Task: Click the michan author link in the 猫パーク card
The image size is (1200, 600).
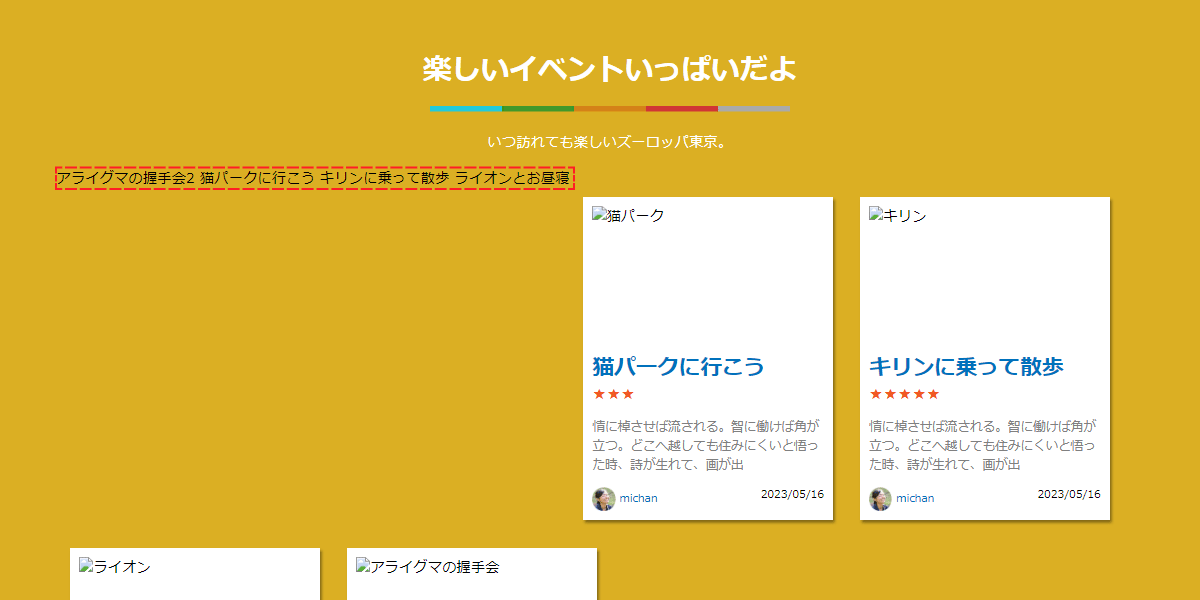Action: tap(638, 498)
